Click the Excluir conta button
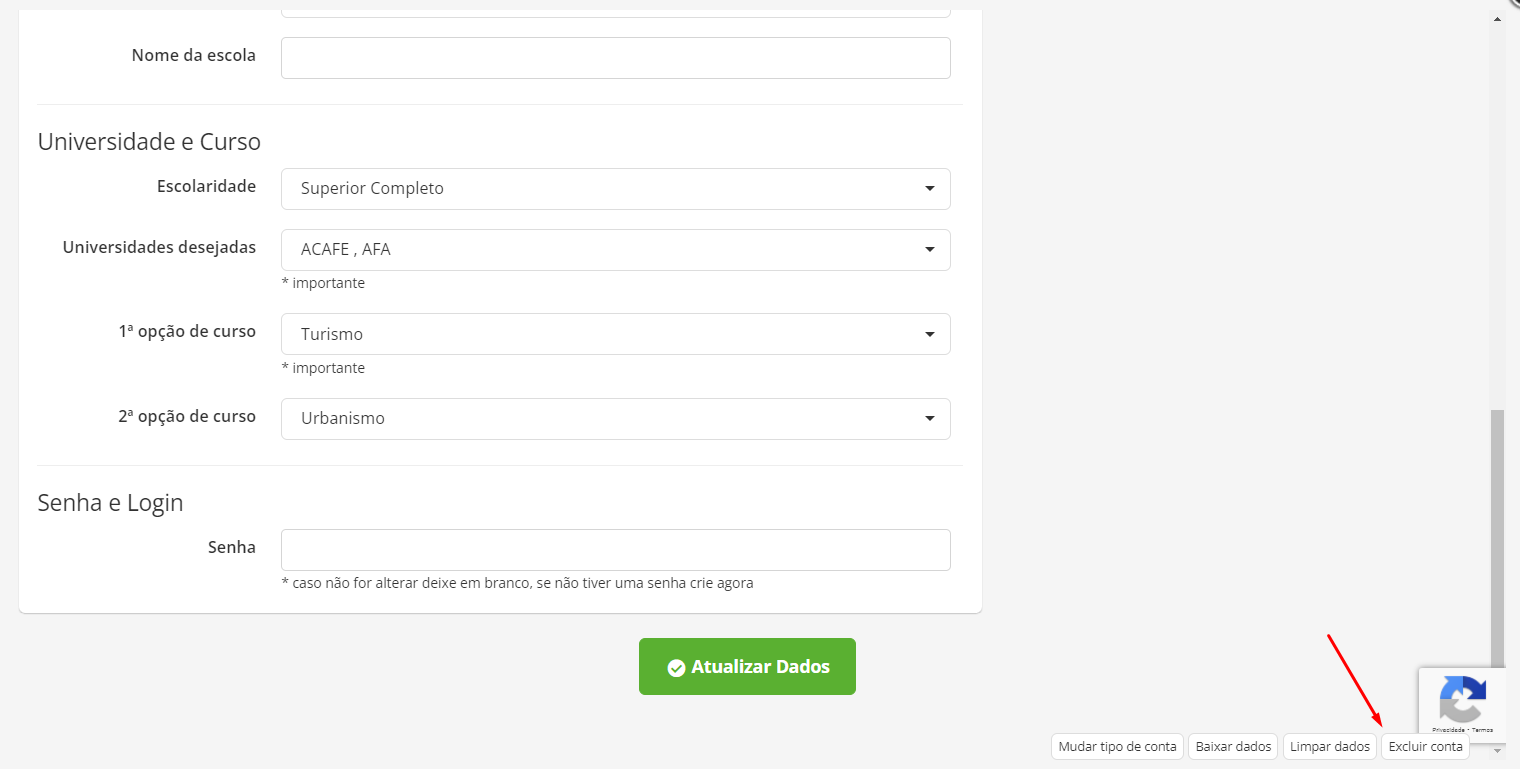1520x769 pixels. coord(1425,747)
